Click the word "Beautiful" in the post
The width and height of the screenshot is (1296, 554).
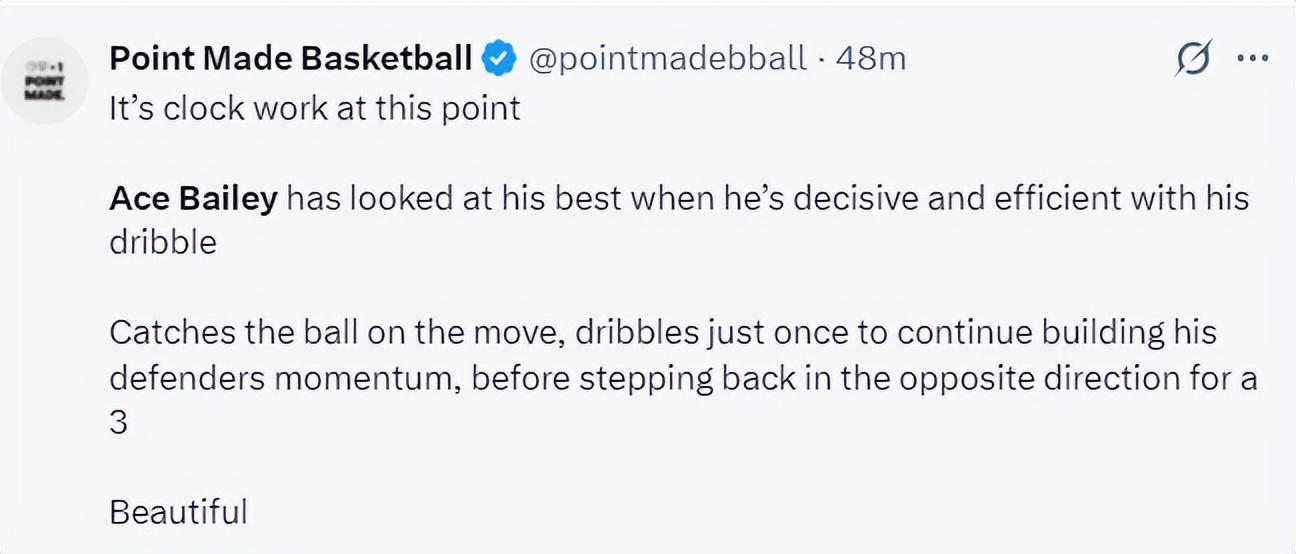(x=178, y=512)
